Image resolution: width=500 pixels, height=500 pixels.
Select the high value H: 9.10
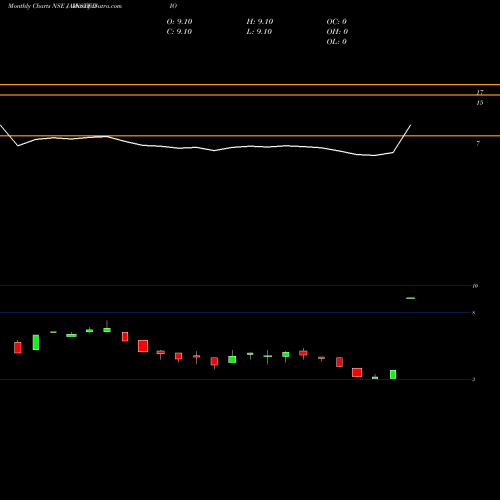point(260,22)
